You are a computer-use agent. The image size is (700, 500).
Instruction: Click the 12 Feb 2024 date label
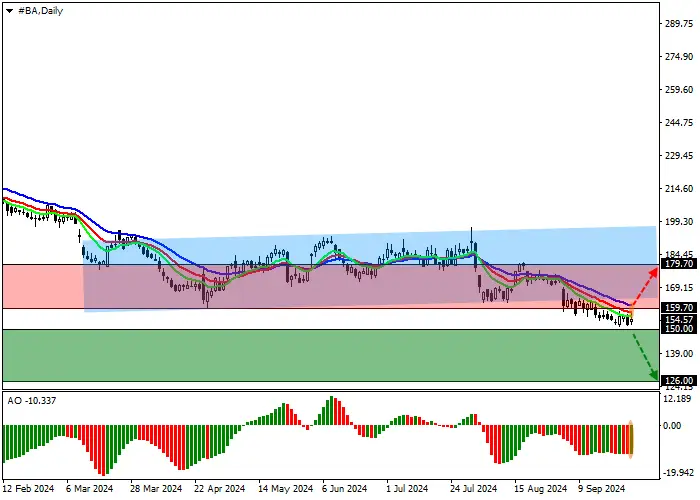pos(29,489)
